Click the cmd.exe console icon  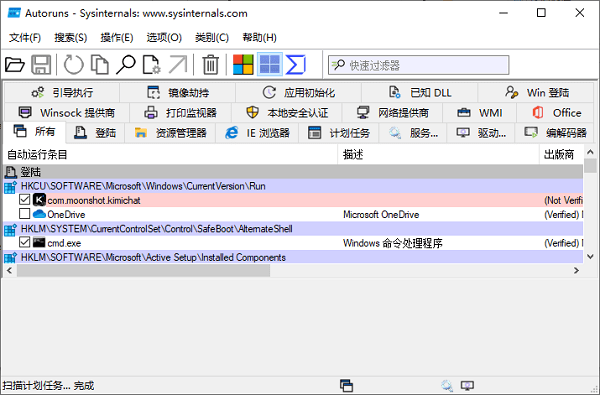[39, 242]
